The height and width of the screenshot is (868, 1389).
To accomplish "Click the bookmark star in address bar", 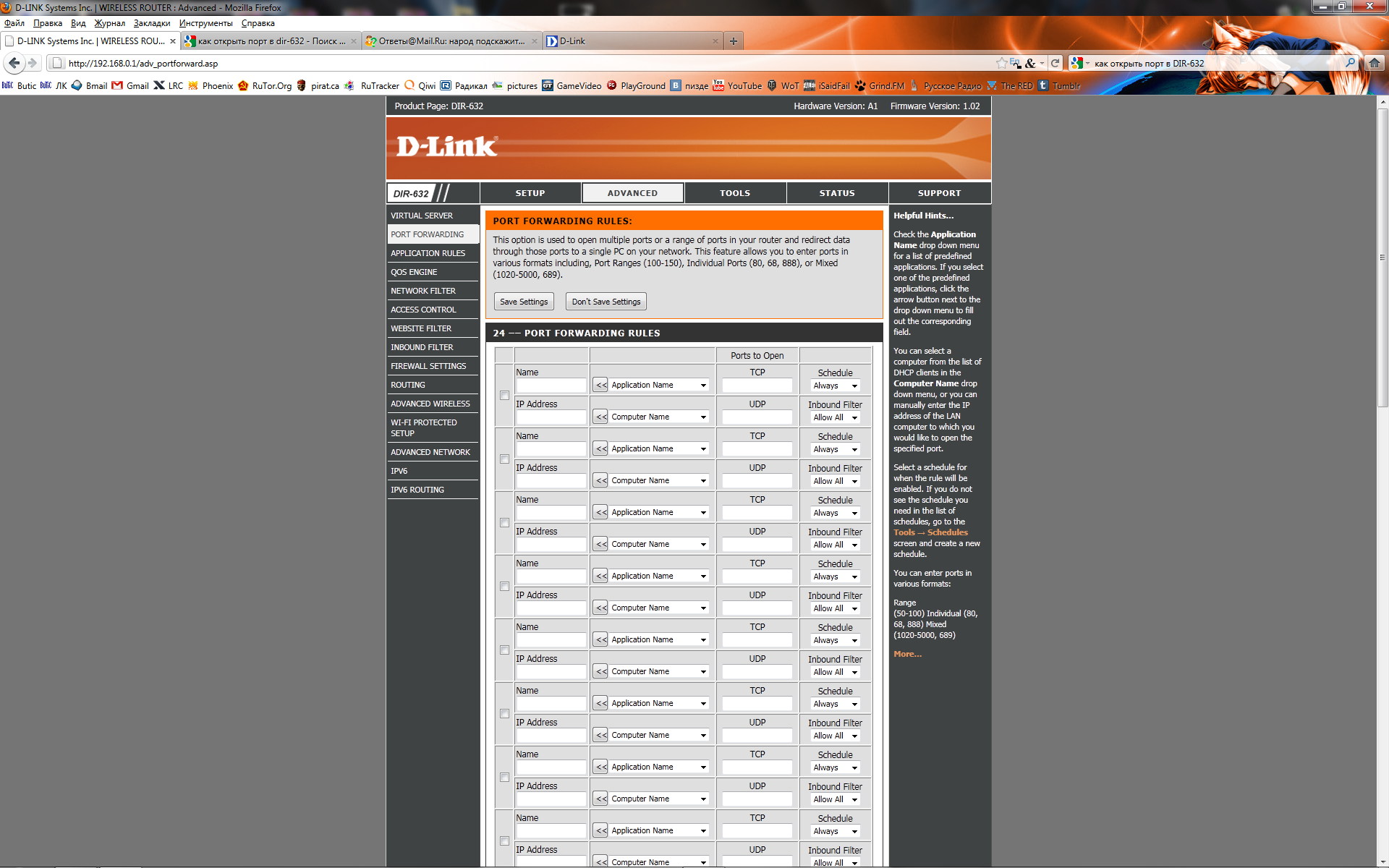I will click(1001, 63).
